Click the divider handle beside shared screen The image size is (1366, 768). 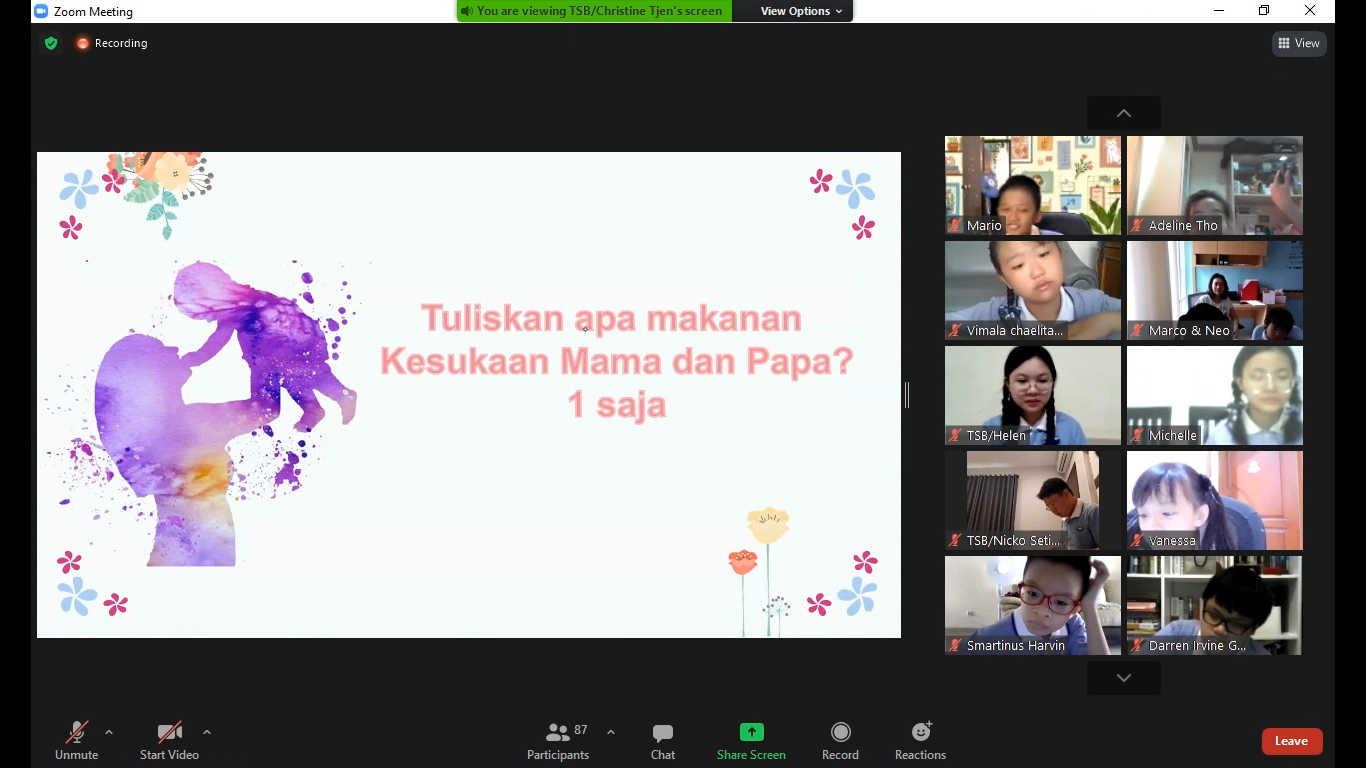coord(907,395)
